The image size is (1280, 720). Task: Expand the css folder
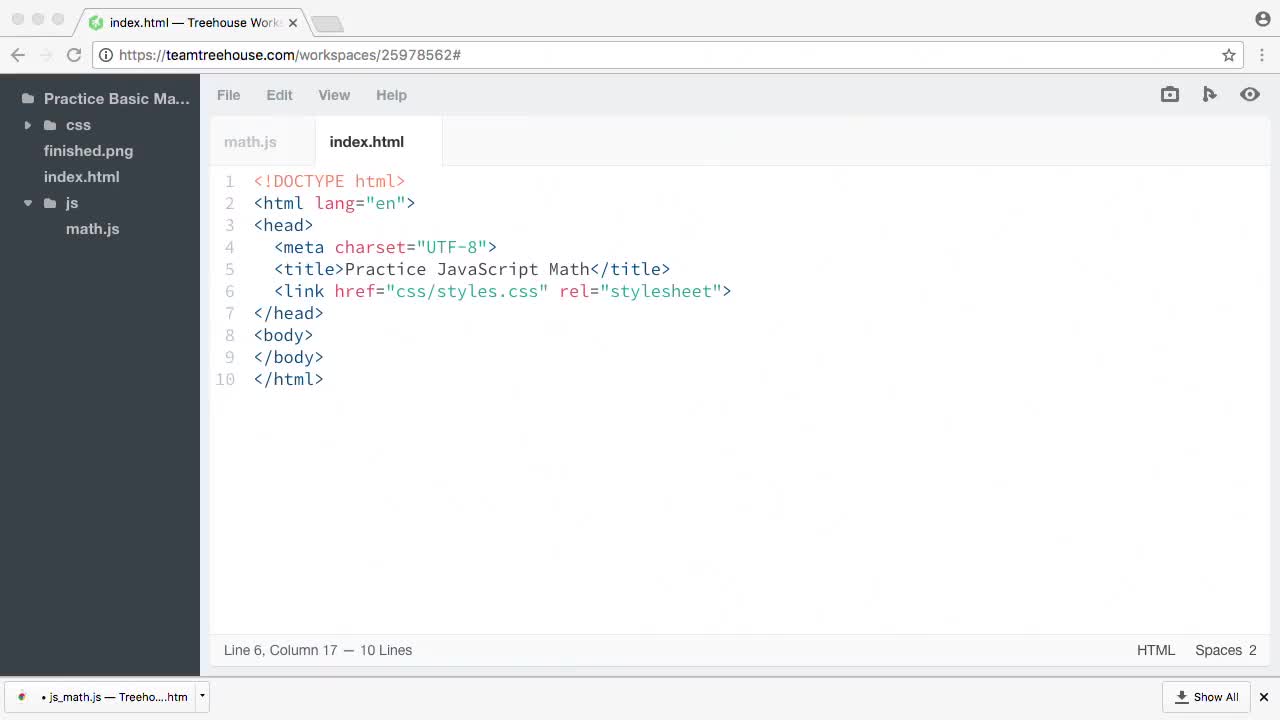pos(28,125)
